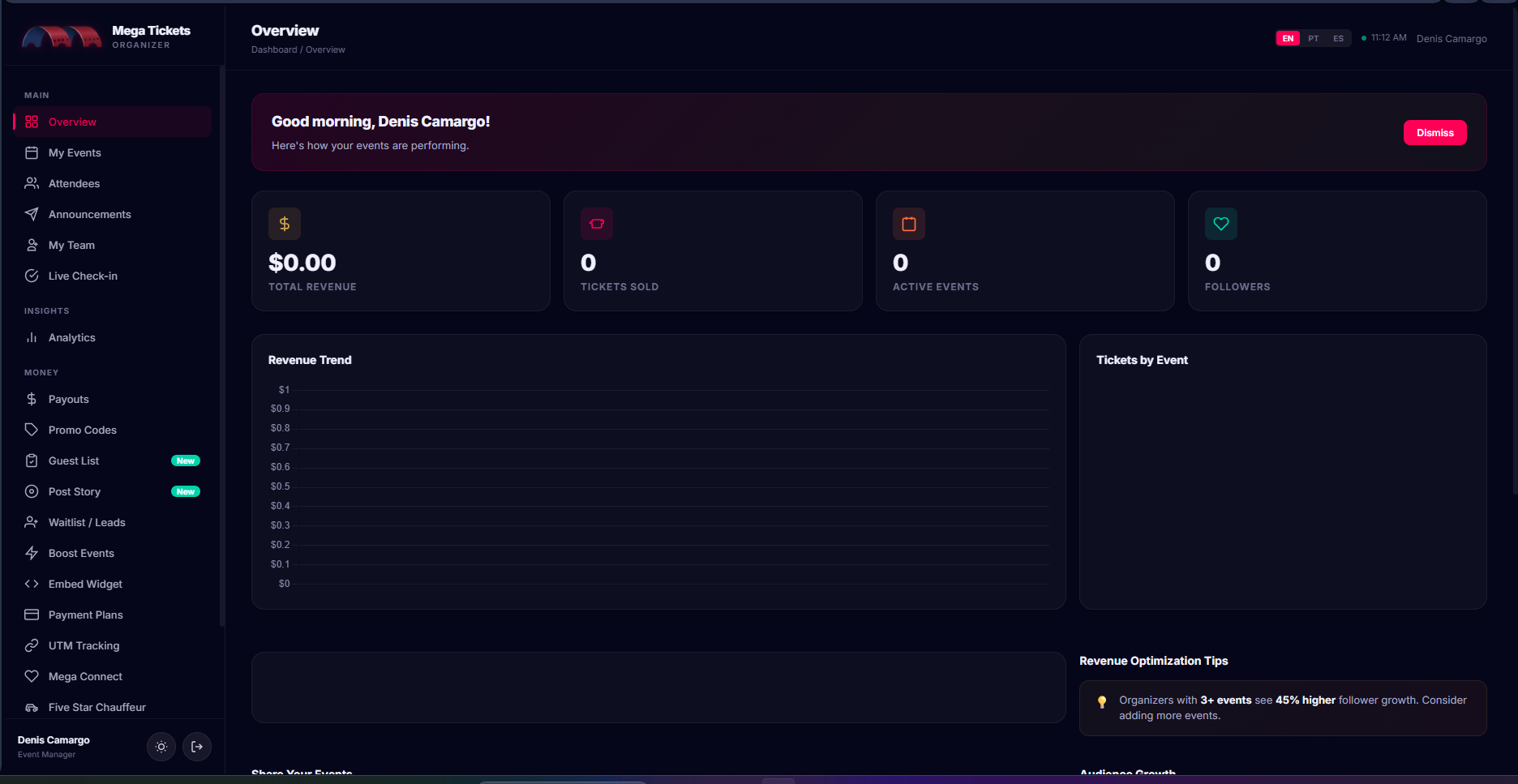Click the lightbulb tip icon

coord(1101,702)
